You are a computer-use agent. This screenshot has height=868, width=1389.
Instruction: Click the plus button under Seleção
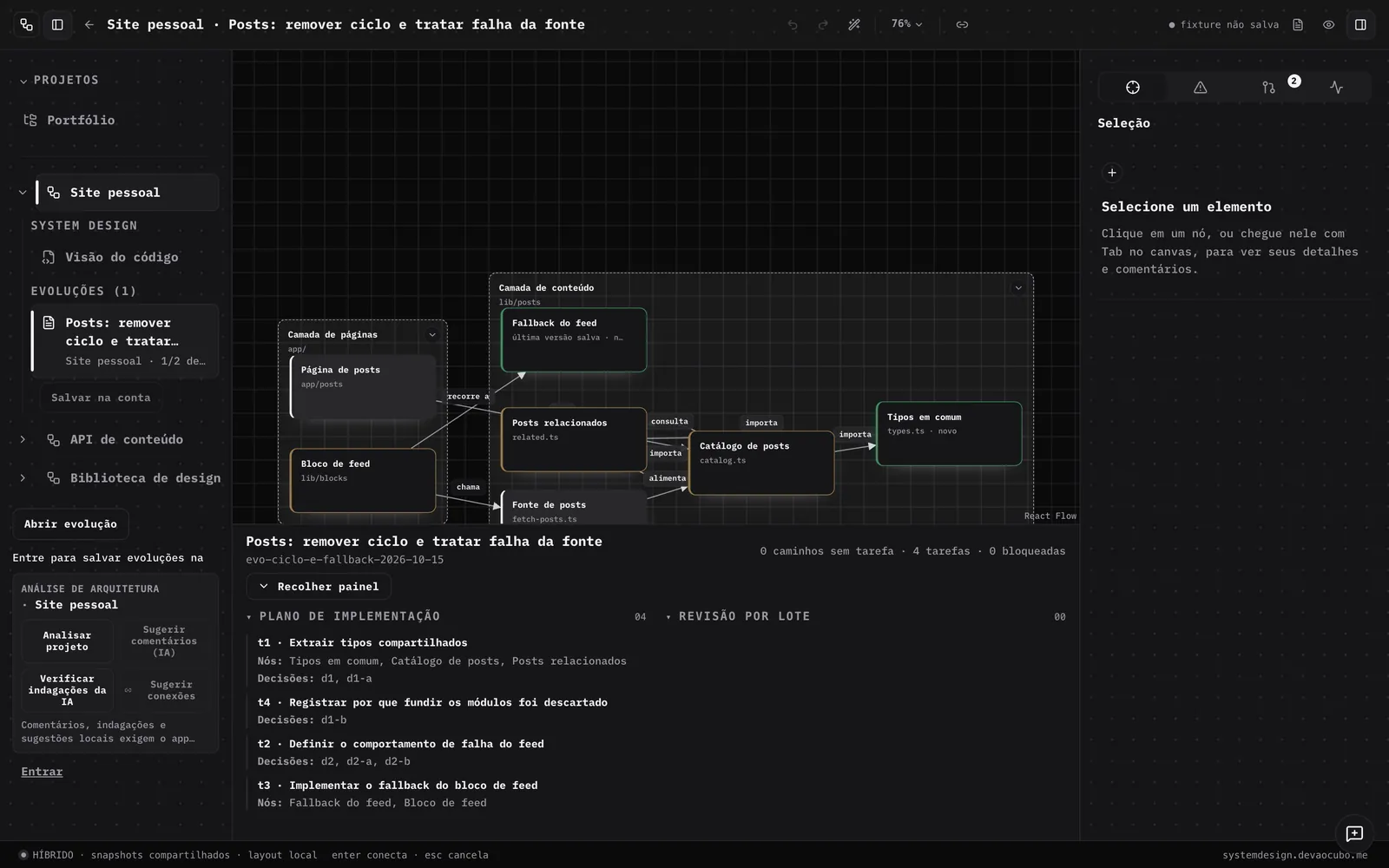click(x=1112, y=173)
